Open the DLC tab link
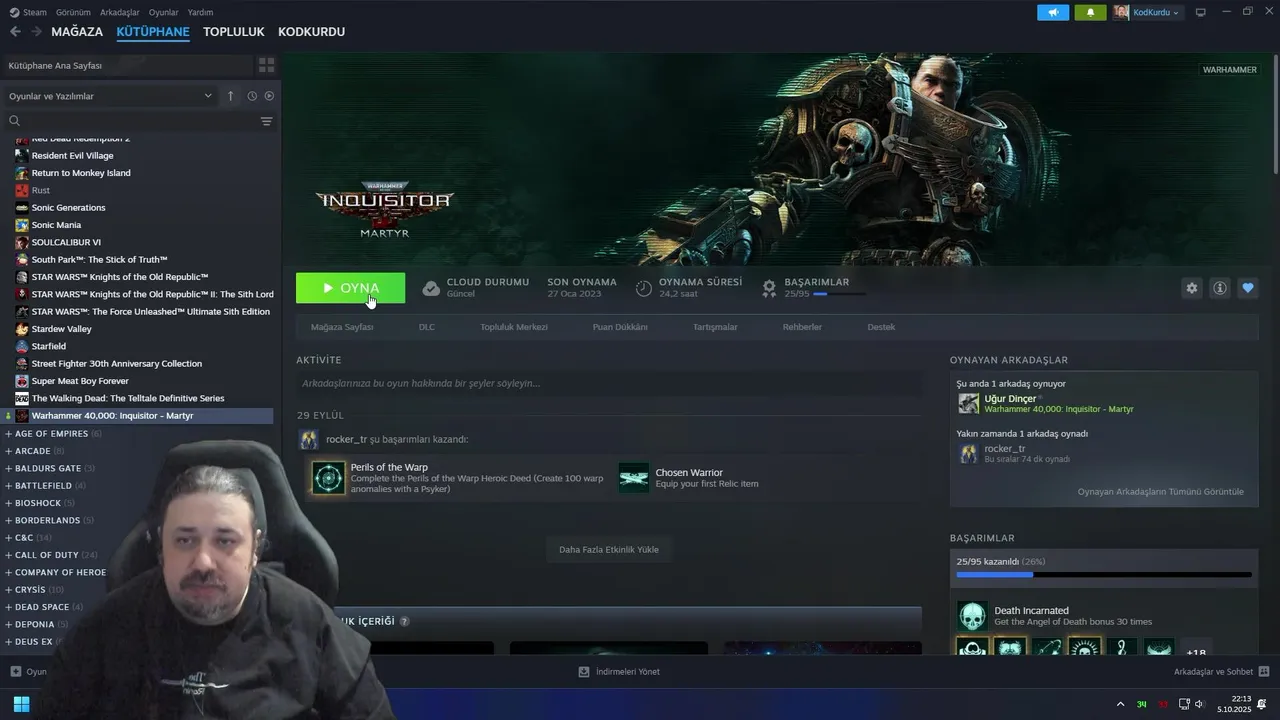The image size is (1280, 720). click(427, 327)
